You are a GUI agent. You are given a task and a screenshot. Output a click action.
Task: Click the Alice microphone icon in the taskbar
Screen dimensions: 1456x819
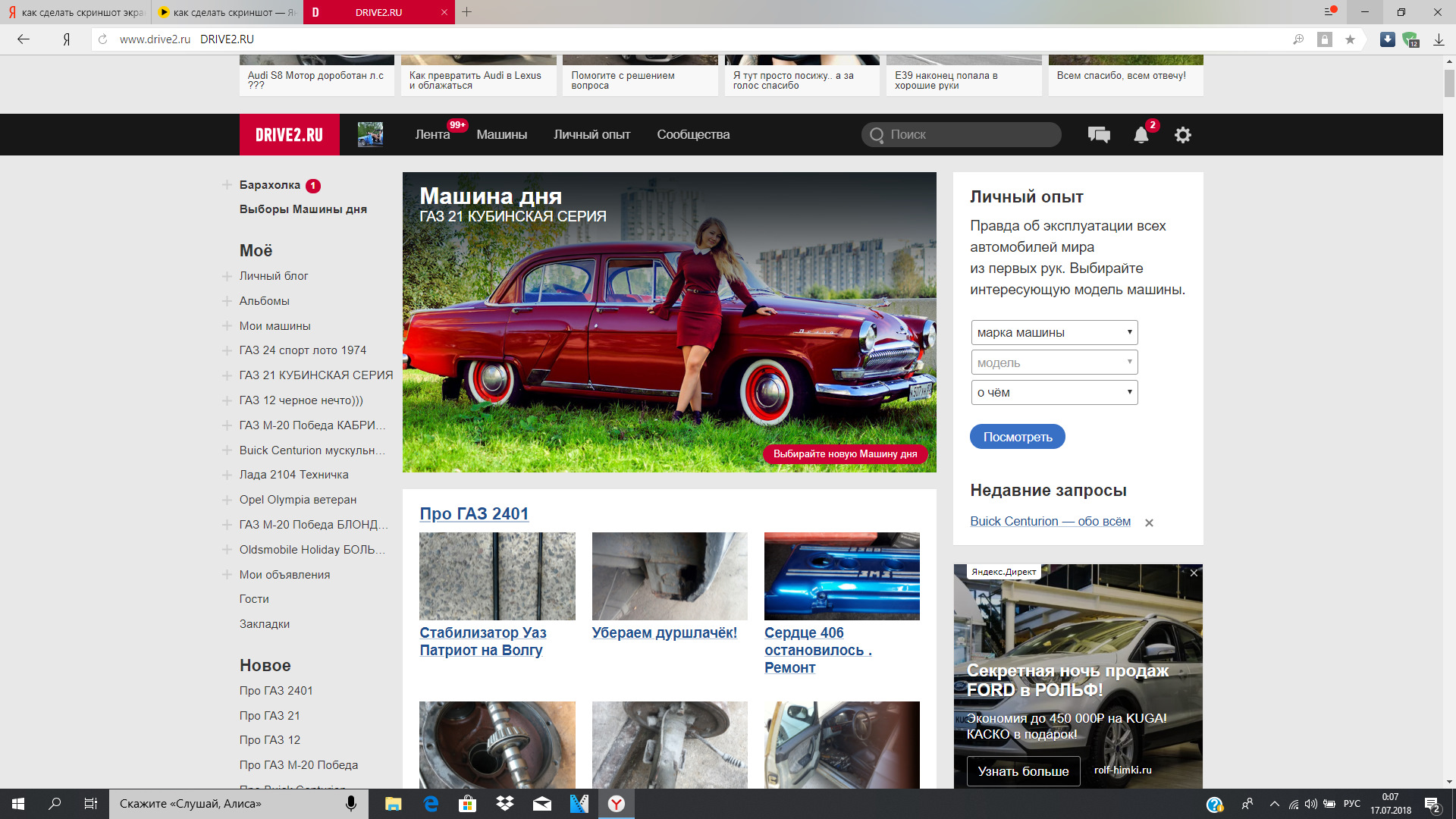pyautogui.click(x=350, y=803)
